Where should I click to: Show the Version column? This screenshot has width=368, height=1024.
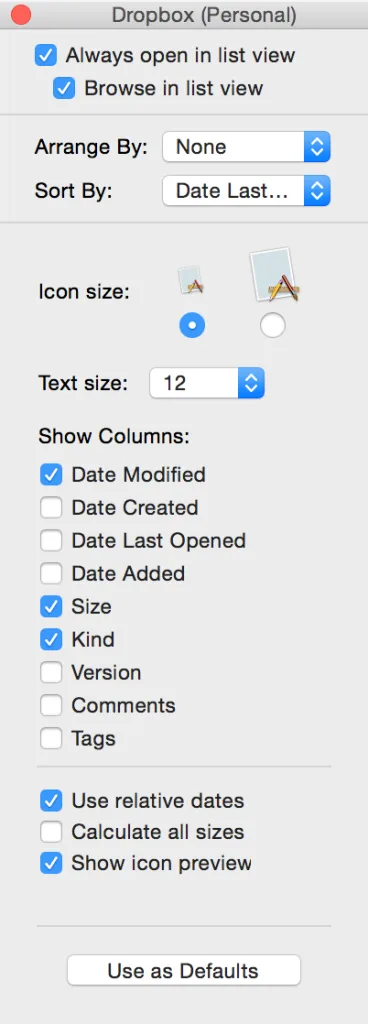tap(51, 672)
